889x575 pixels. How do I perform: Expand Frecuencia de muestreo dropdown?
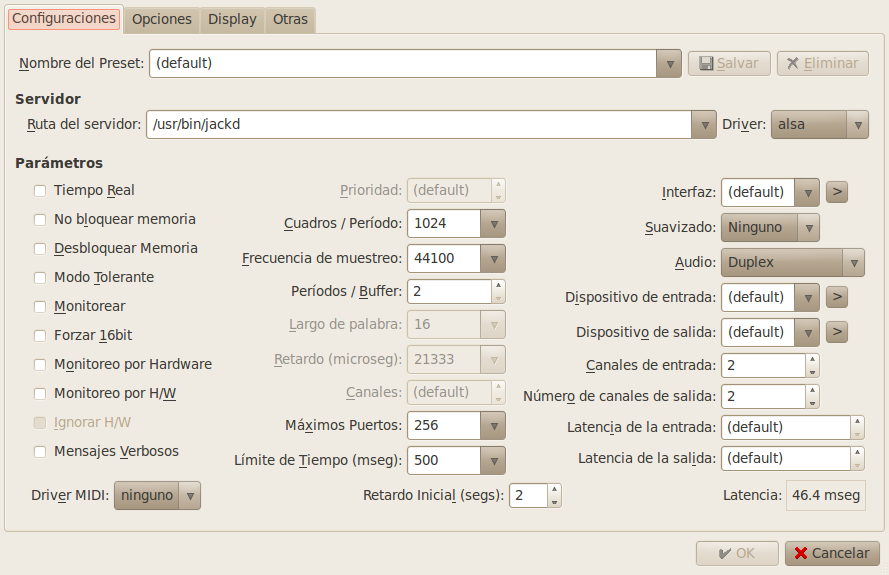pos(493,259)
